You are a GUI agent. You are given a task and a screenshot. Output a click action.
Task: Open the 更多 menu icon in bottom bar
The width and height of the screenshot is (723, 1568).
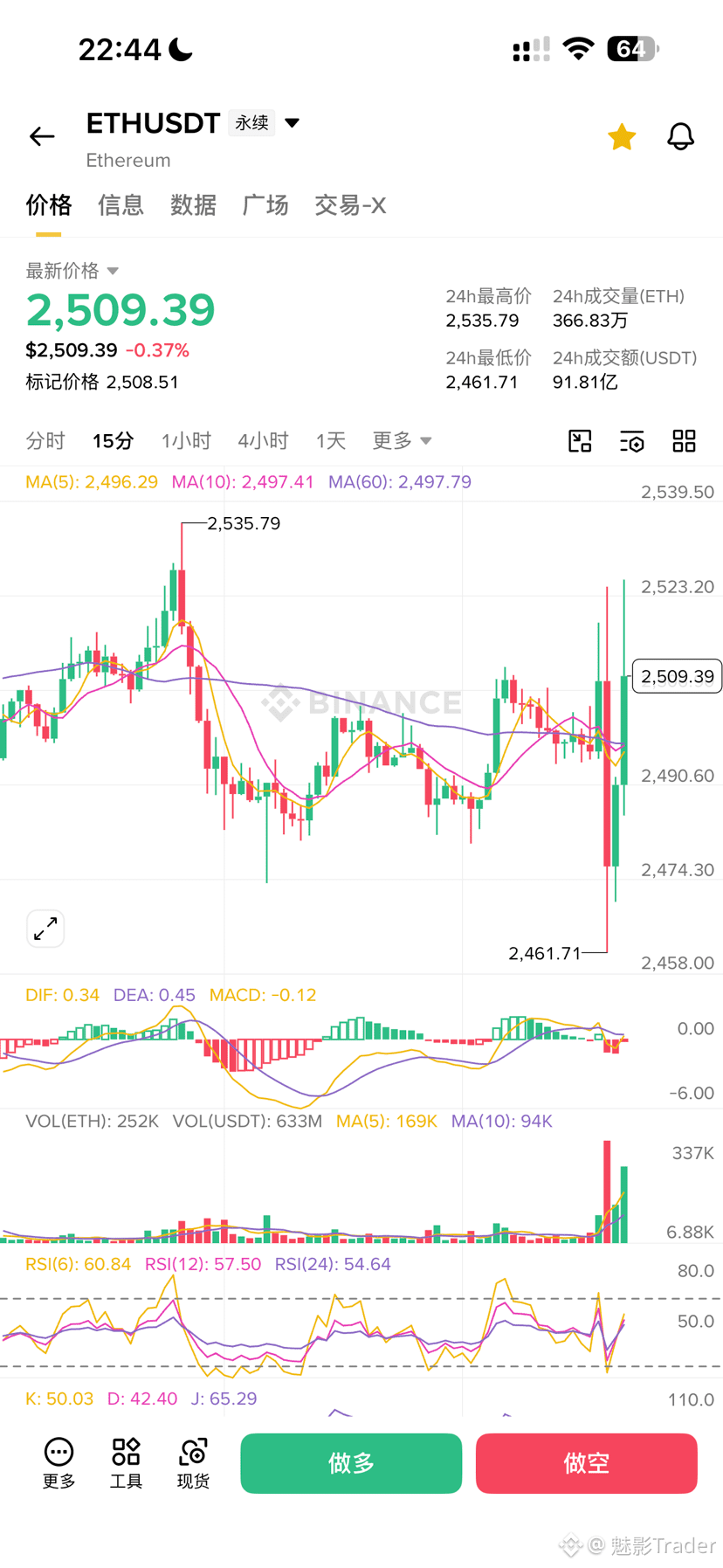tap(59, 1463)
